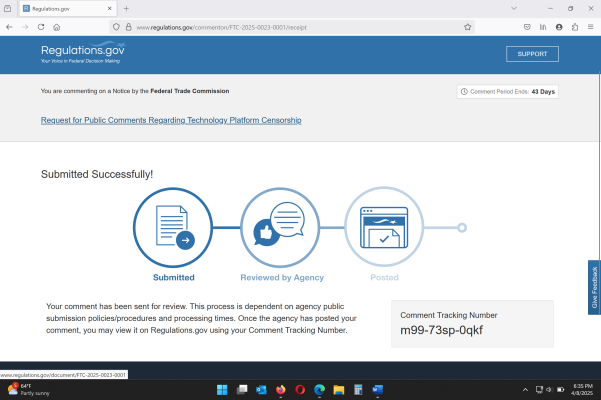Open the Firefox account profile icon

(x=559, y=27)
